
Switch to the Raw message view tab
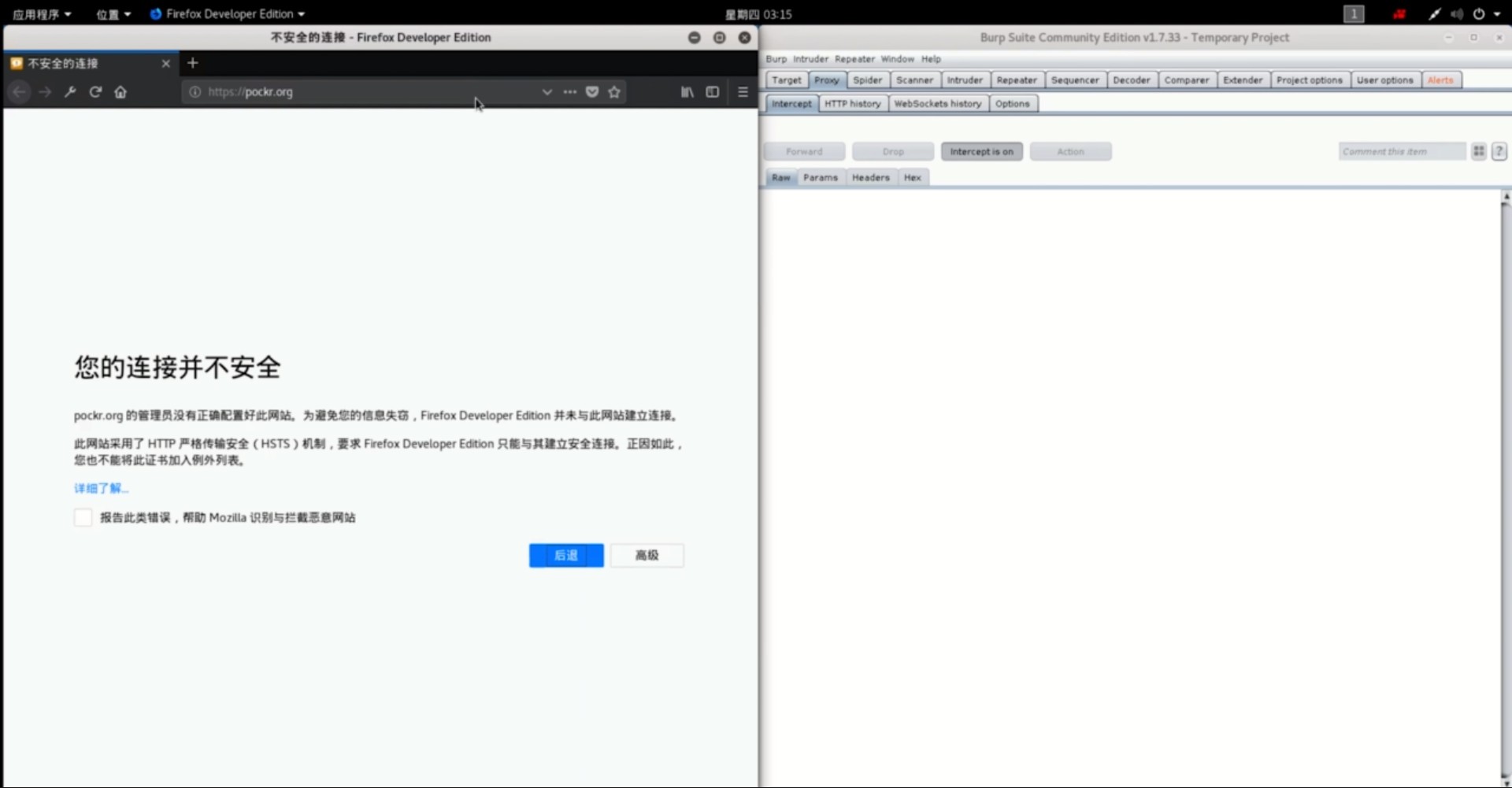point(780,178)
